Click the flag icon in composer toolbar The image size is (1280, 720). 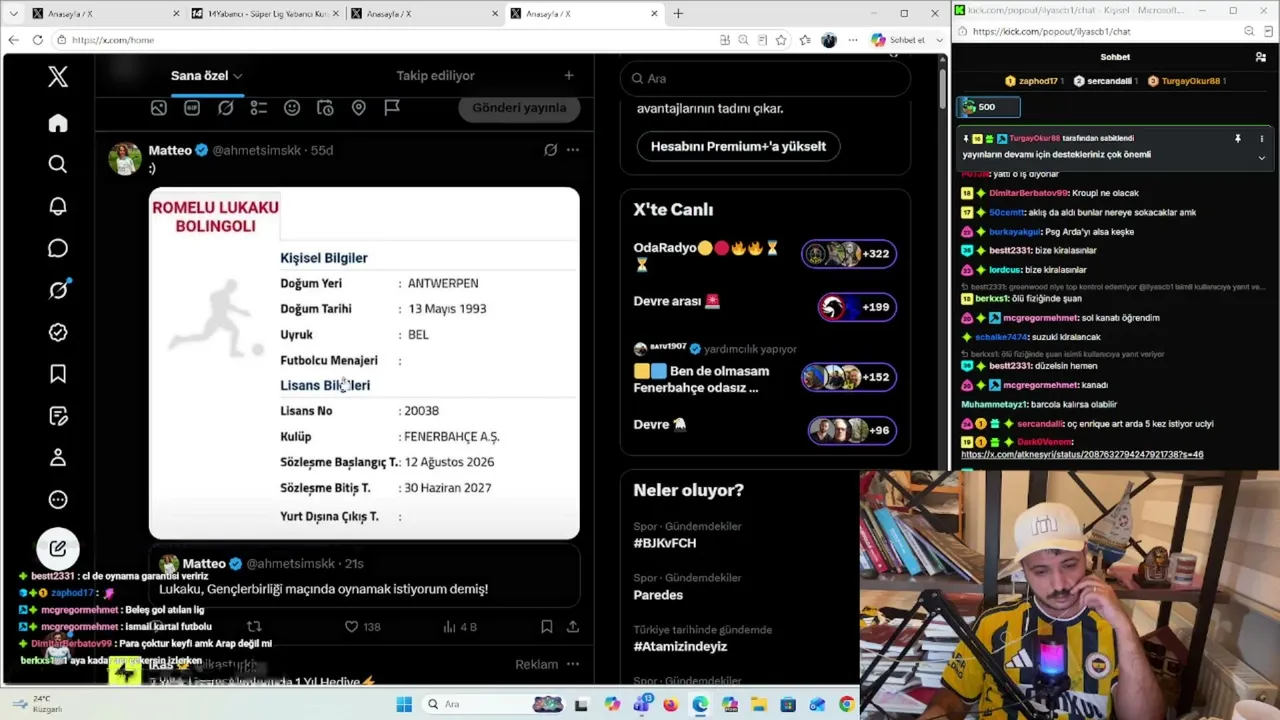392,108
